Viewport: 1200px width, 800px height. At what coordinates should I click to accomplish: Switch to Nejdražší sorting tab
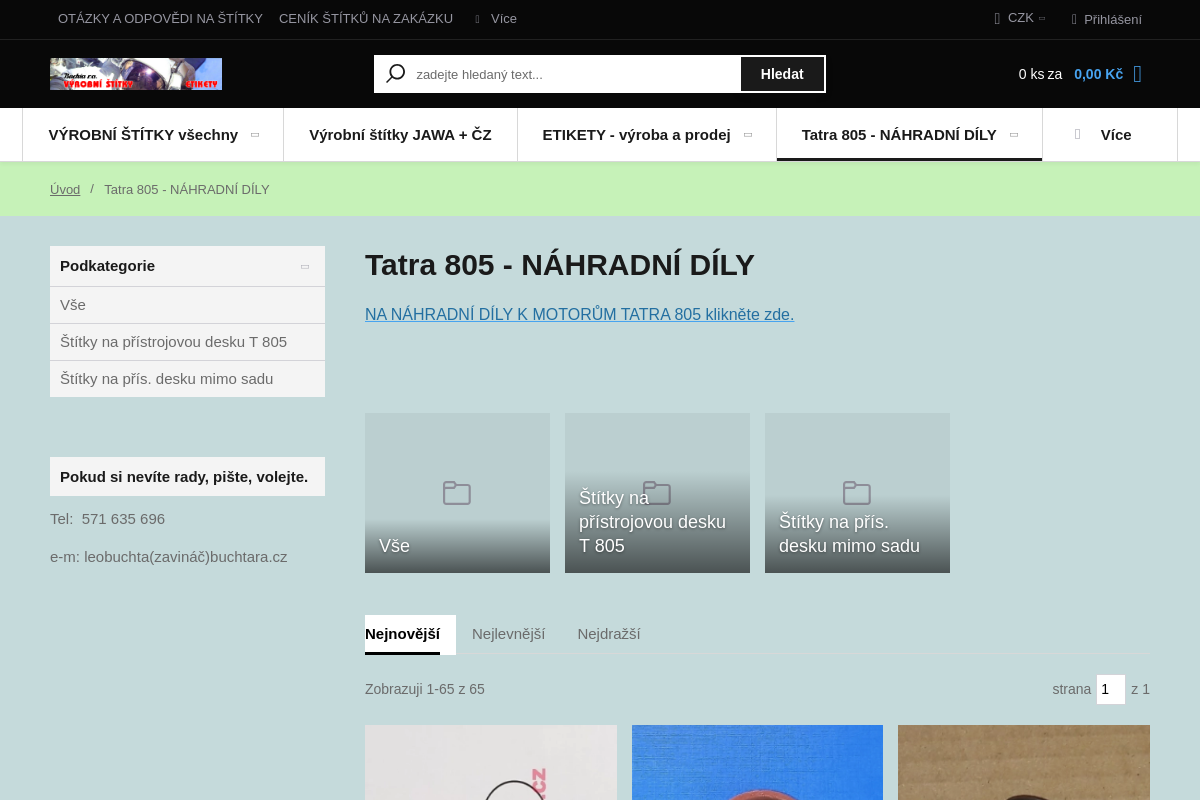click(609, 634)
